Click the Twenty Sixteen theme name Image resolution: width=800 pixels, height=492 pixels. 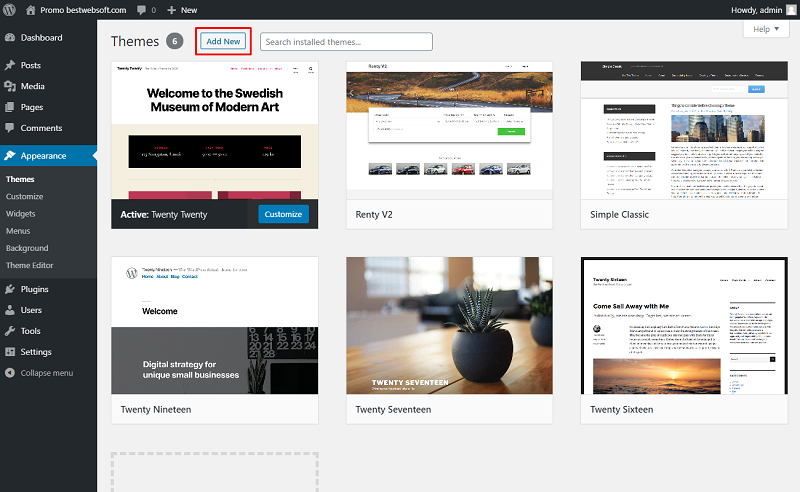click(621, 409)
